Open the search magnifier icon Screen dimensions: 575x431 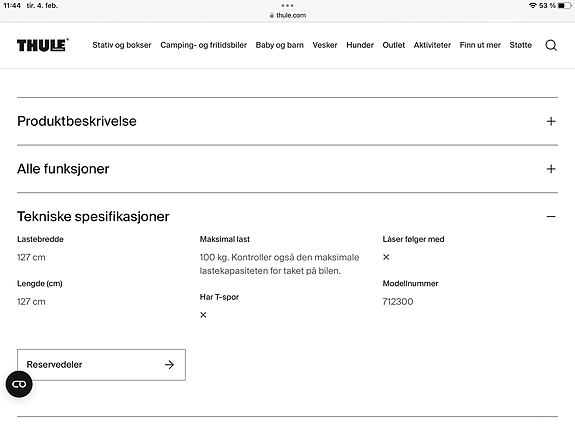(x=551, y=45)
